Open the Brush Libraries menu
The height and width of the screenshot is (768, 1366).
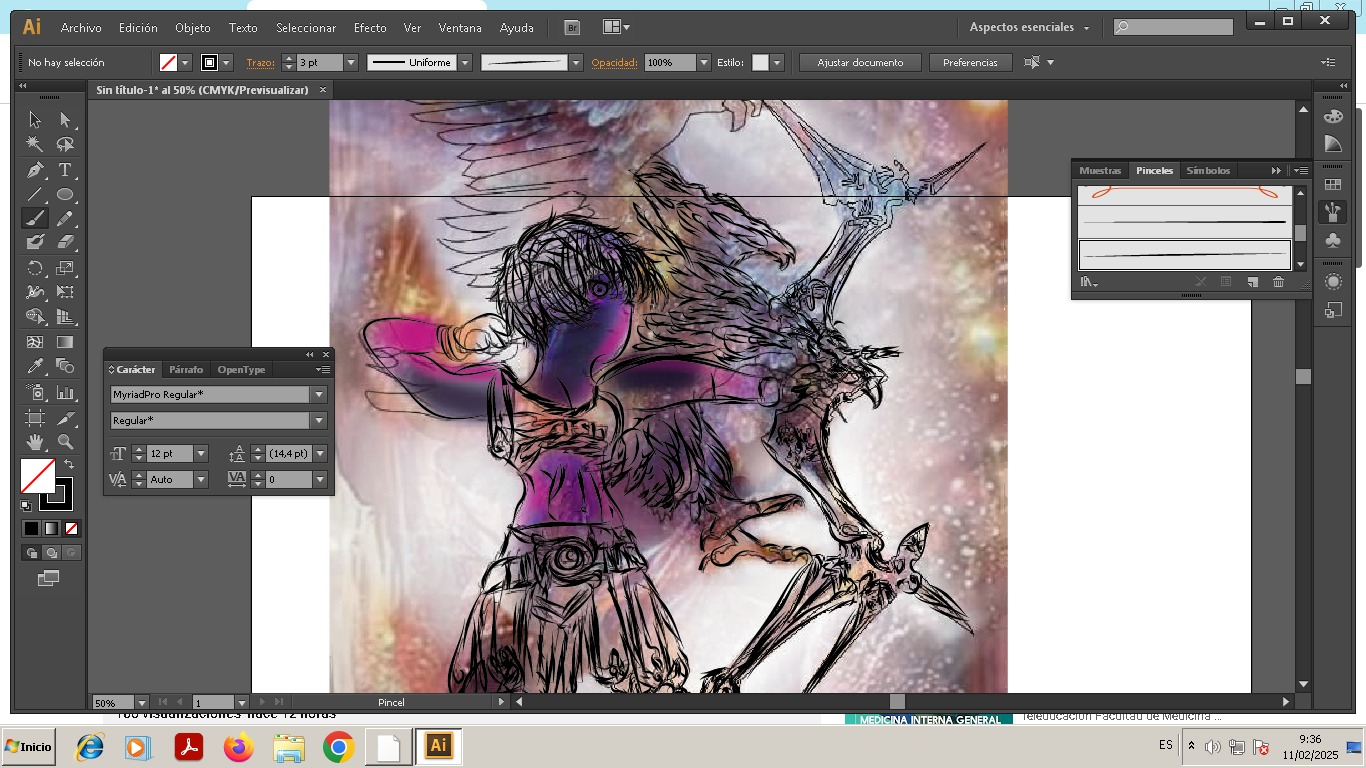click(1089, 282)
